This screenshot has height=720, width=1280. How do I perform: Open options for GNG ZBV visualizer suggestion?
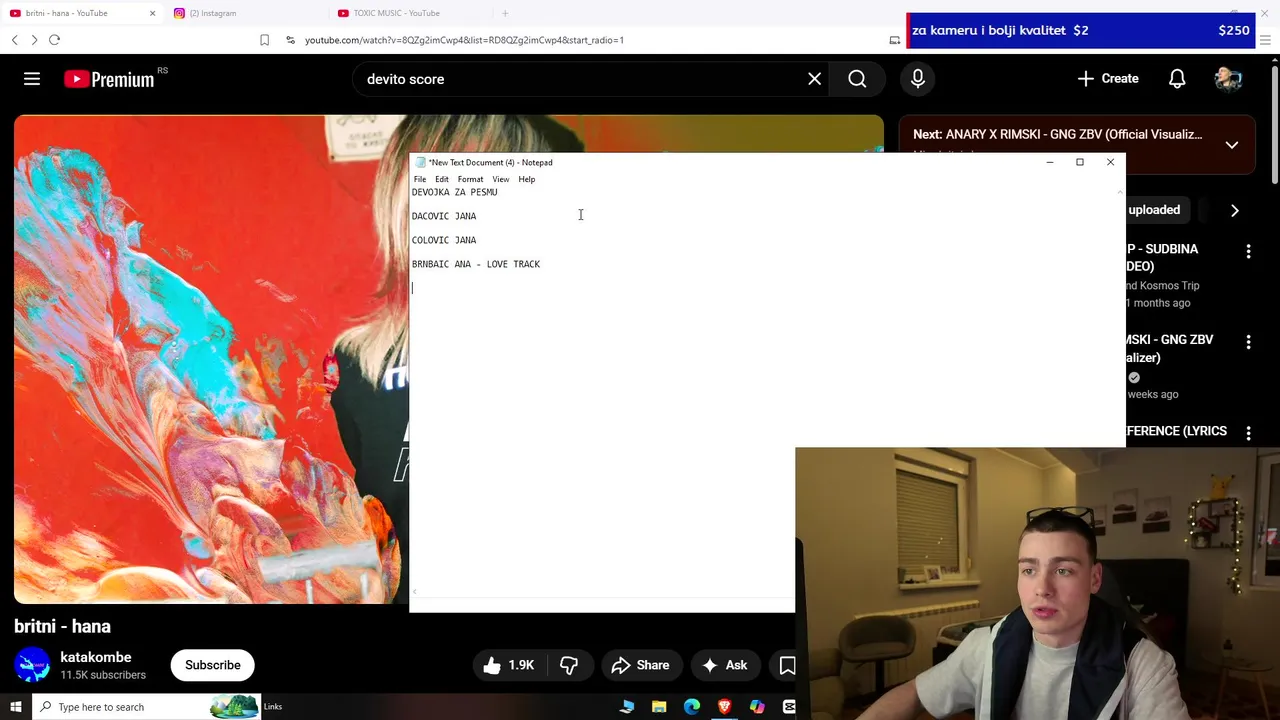(x=1248, y=343)
